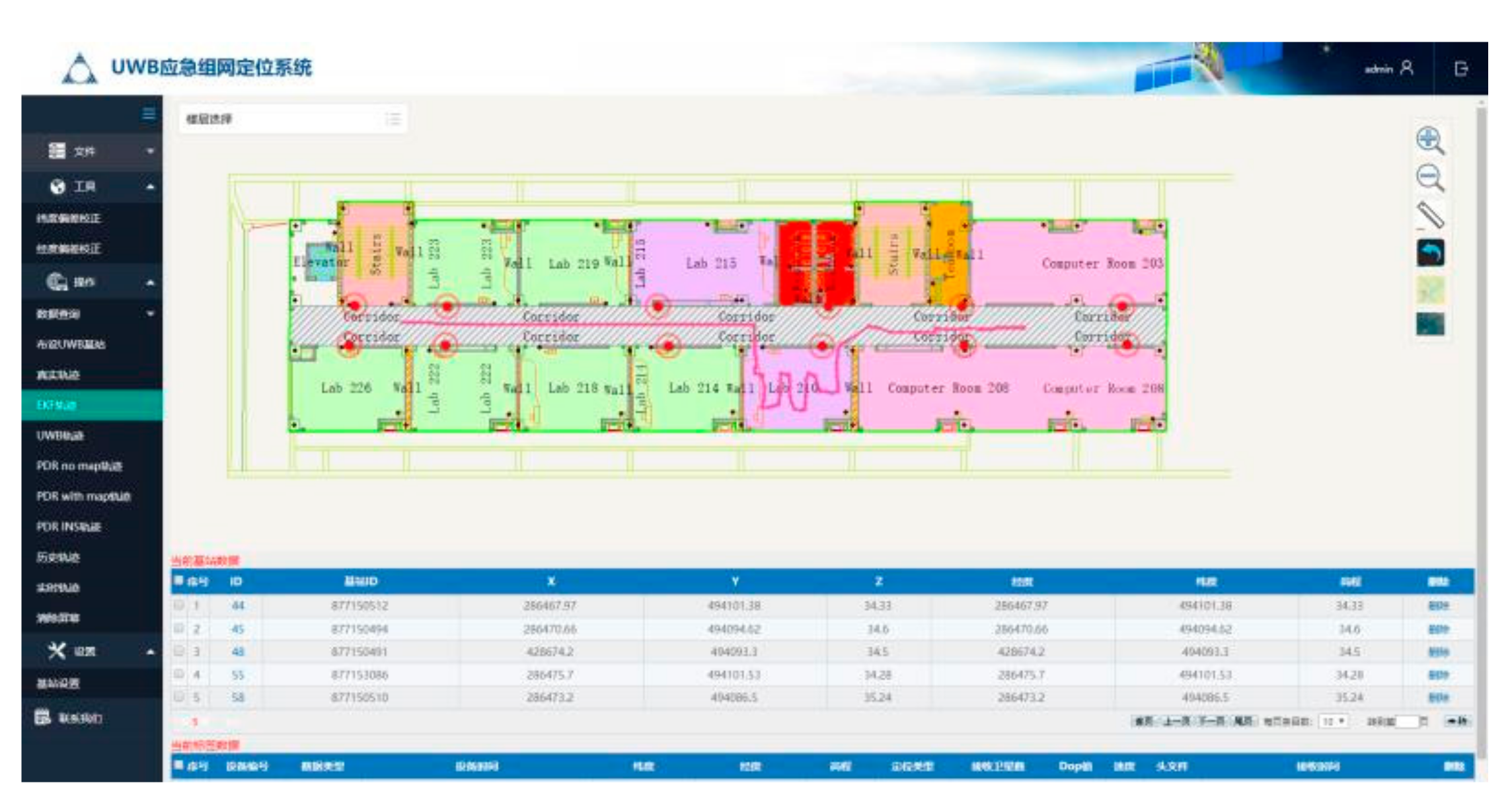
Task: Open the rows-per-page dropdown
Action: coord(1334,721)
